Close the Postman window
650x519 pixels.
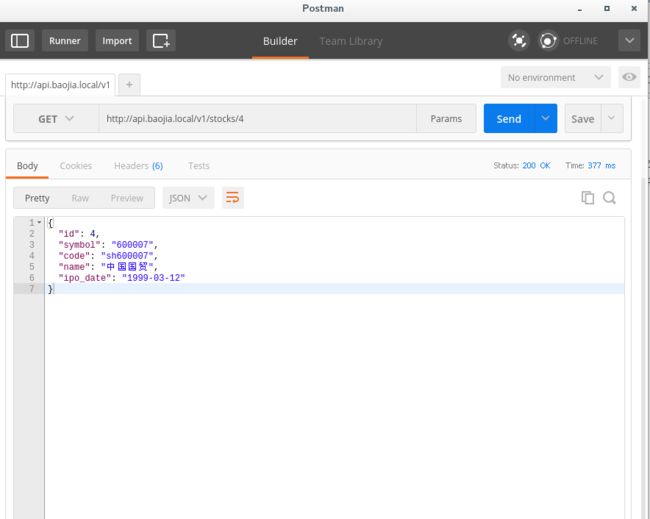[634, 8]
